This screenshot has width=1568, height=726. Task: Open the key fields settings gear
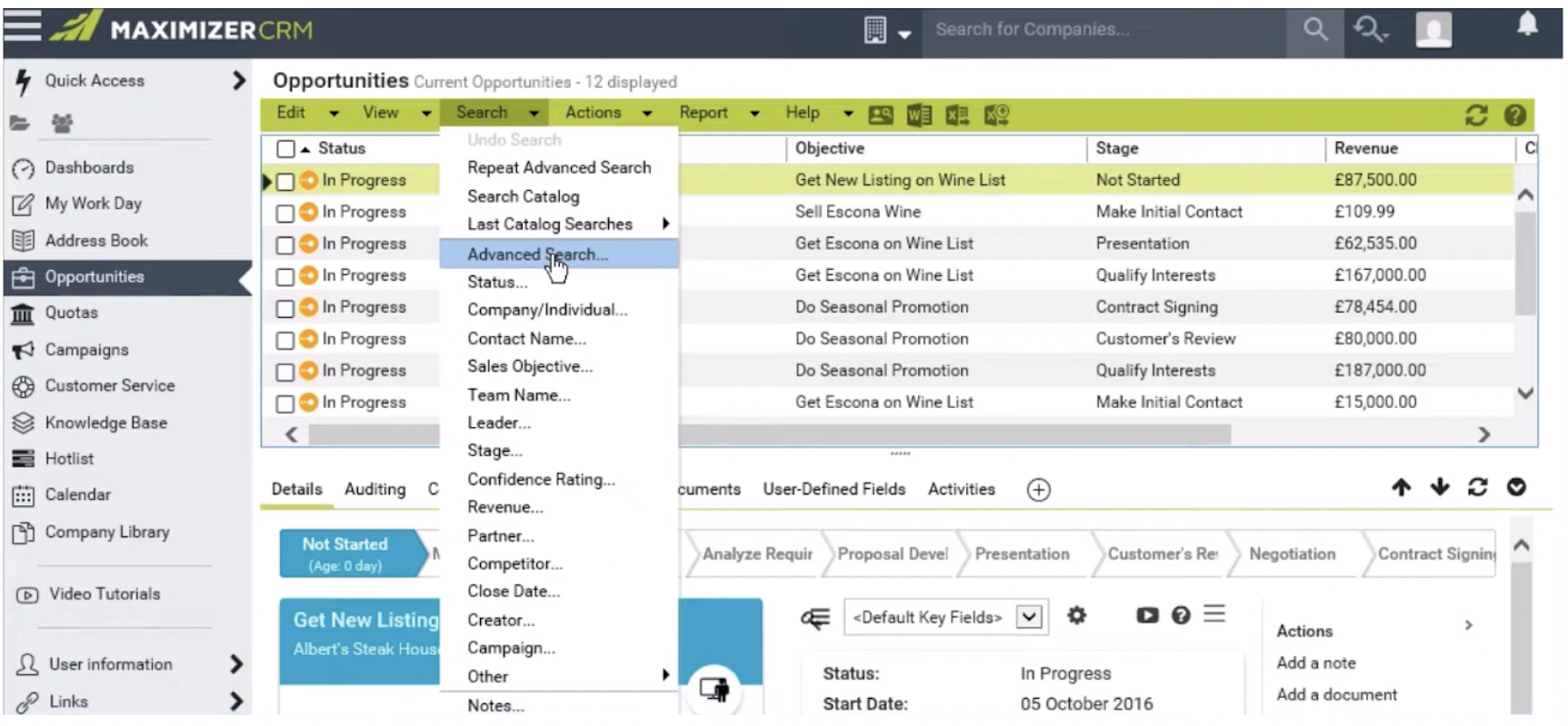(1077, 616)
